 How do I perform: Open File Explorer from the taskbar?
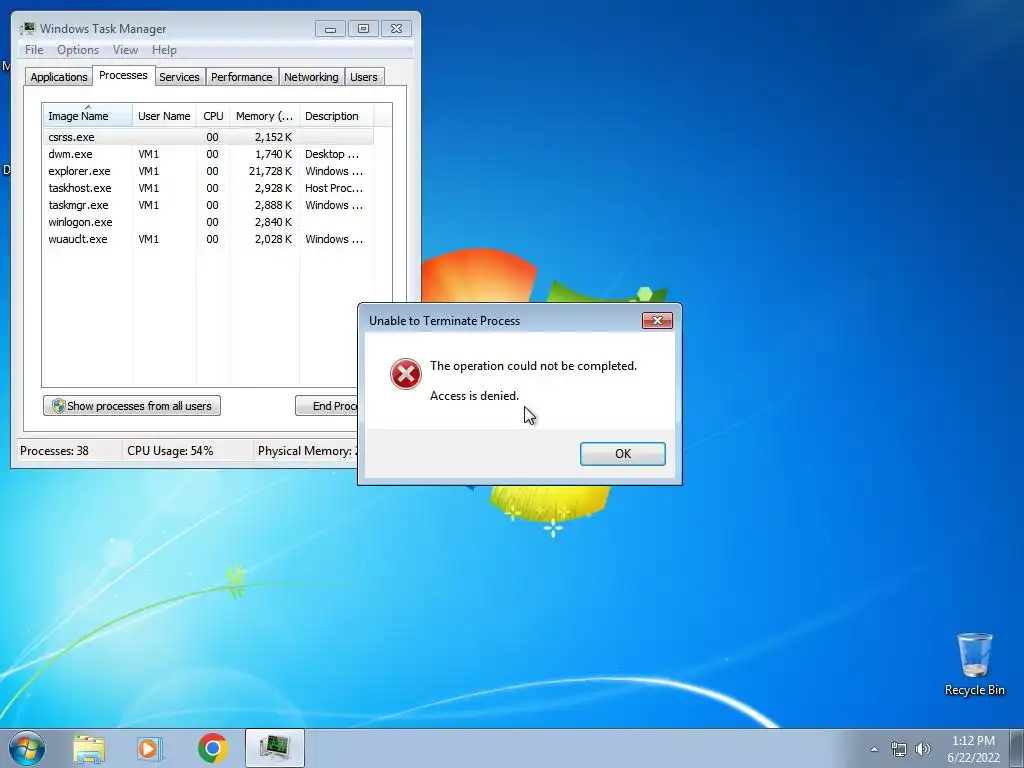click(89, 748)
